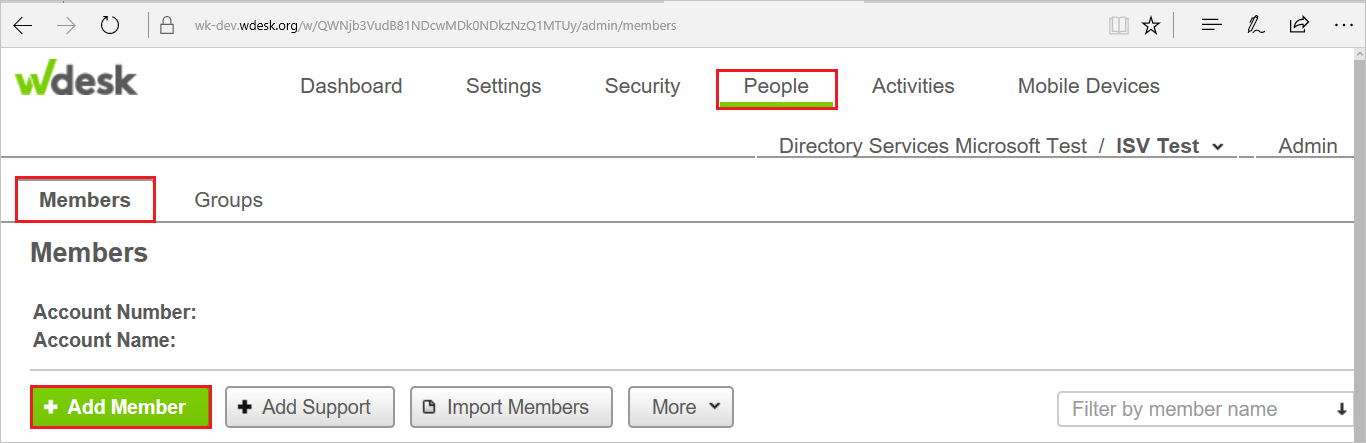Image resolution: width=1366 pixels, height=443 pixels.
Task: Open the More dropdown button
Action: (x=681, y=407)
